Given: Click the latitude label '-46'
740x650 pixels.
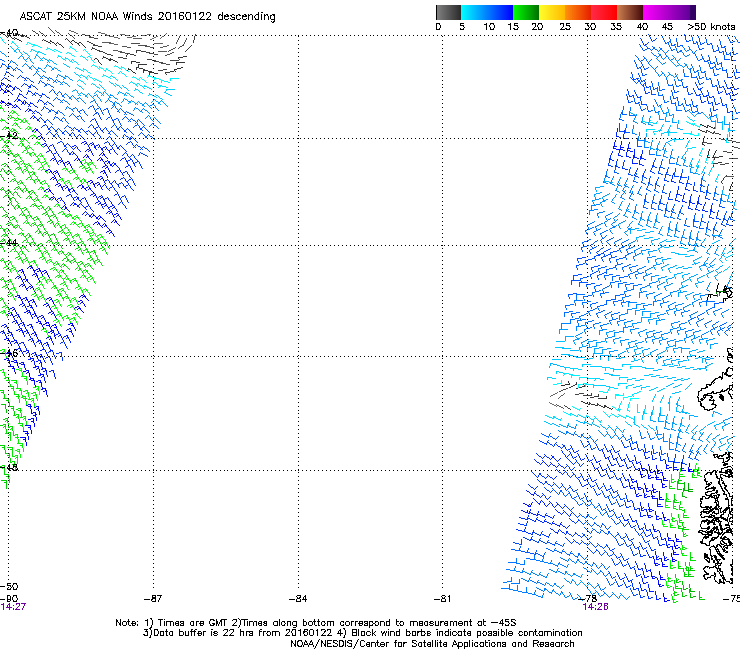Looking at the screenshot, I should (9, 353).
